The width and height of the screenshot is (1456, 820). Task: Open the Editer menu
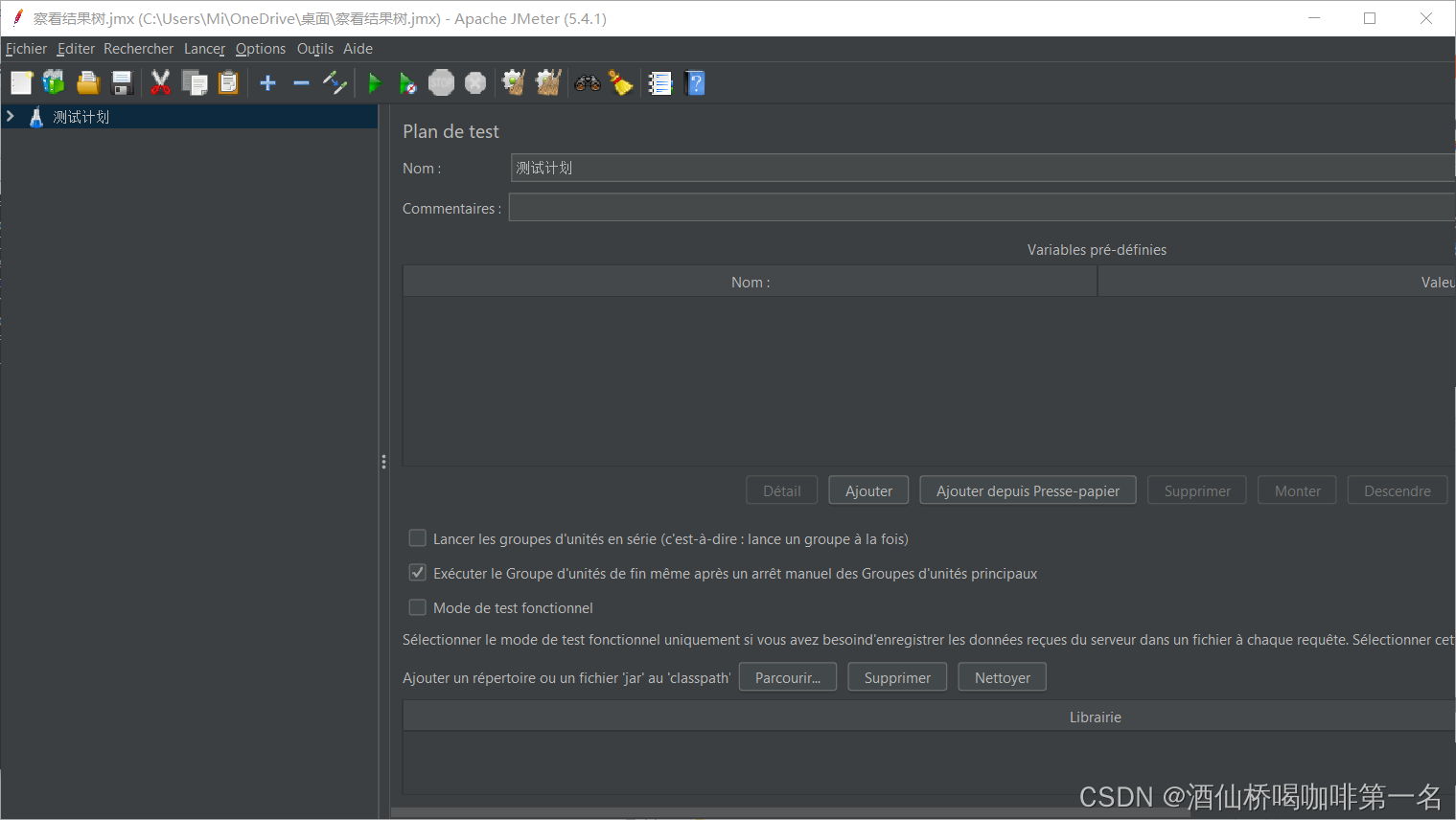[x=76, y=49]
